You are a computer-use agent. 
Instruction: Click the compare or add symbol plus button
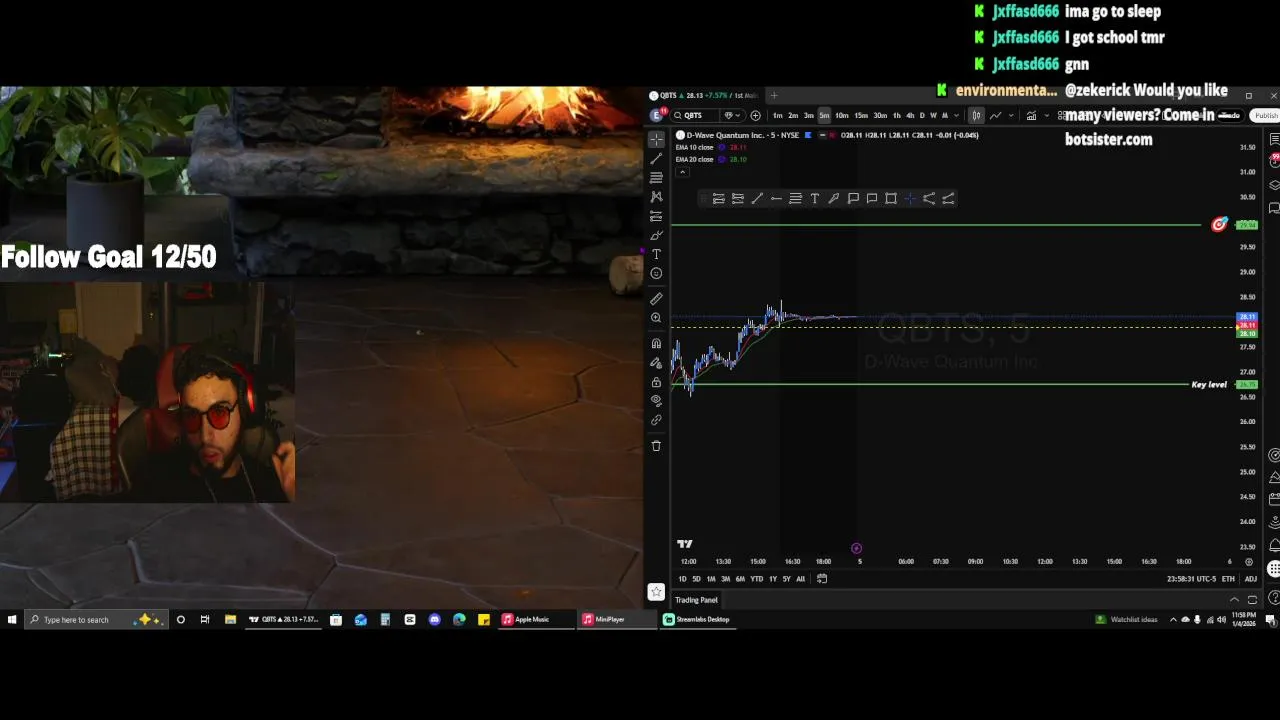(x=755, y=115)
